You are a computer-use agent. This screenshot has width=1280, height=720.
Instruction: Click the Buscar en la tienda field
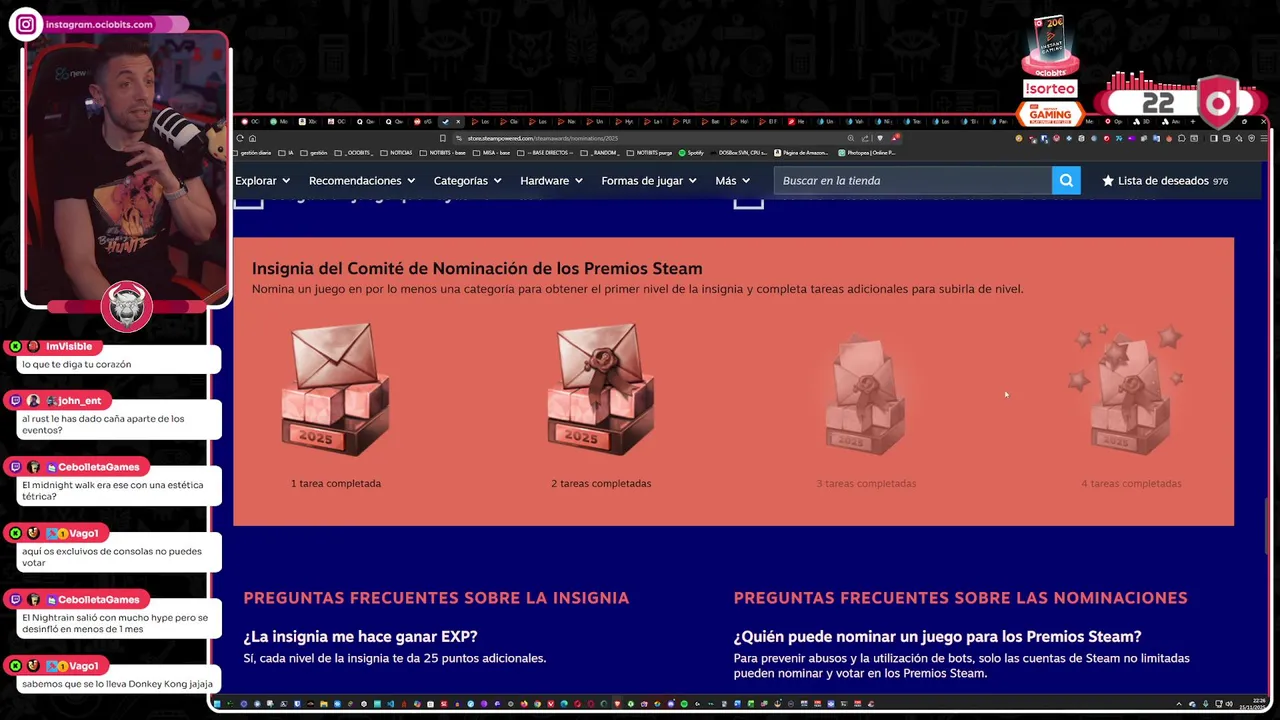tap(913, 181)
